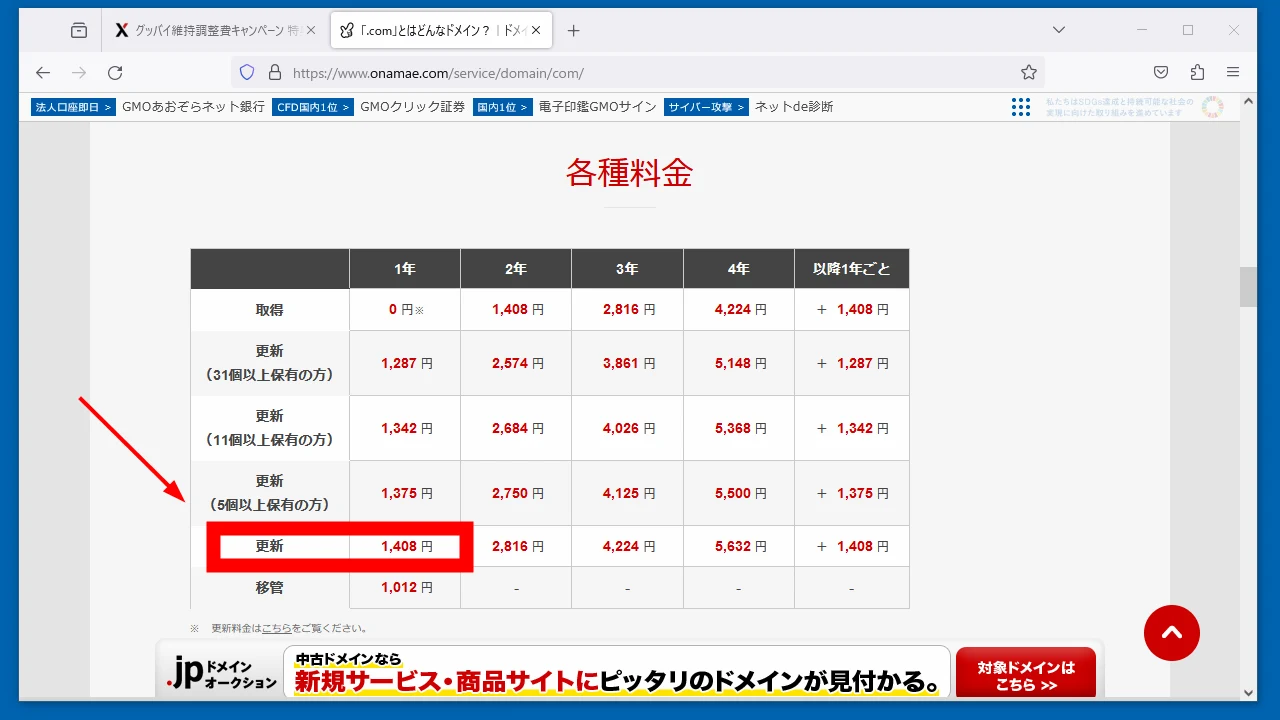The image size is (1280, 720).
Task: Open Save to Pocket icon
Action: click(1161, 72)
